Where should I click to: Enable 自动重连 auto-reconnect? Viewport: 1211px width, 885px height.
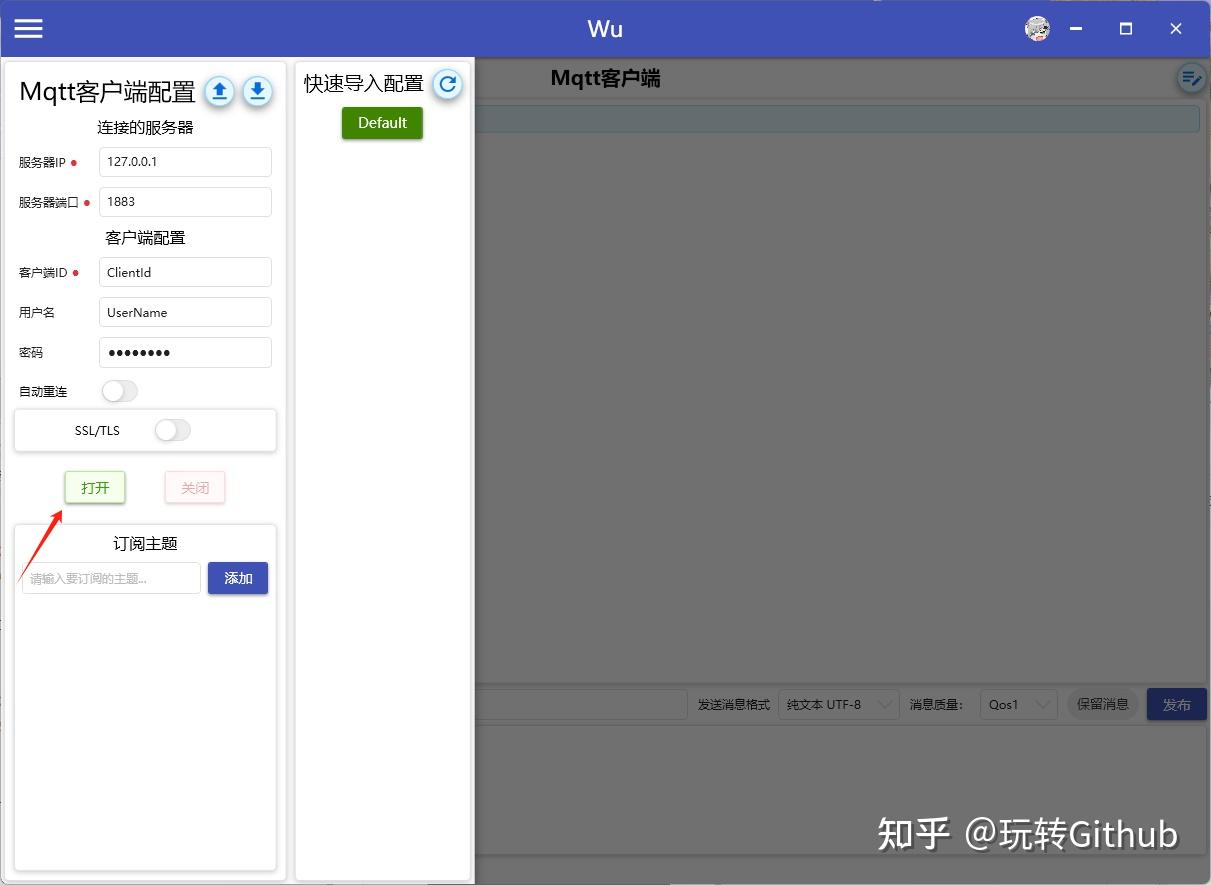pos(119,391)
